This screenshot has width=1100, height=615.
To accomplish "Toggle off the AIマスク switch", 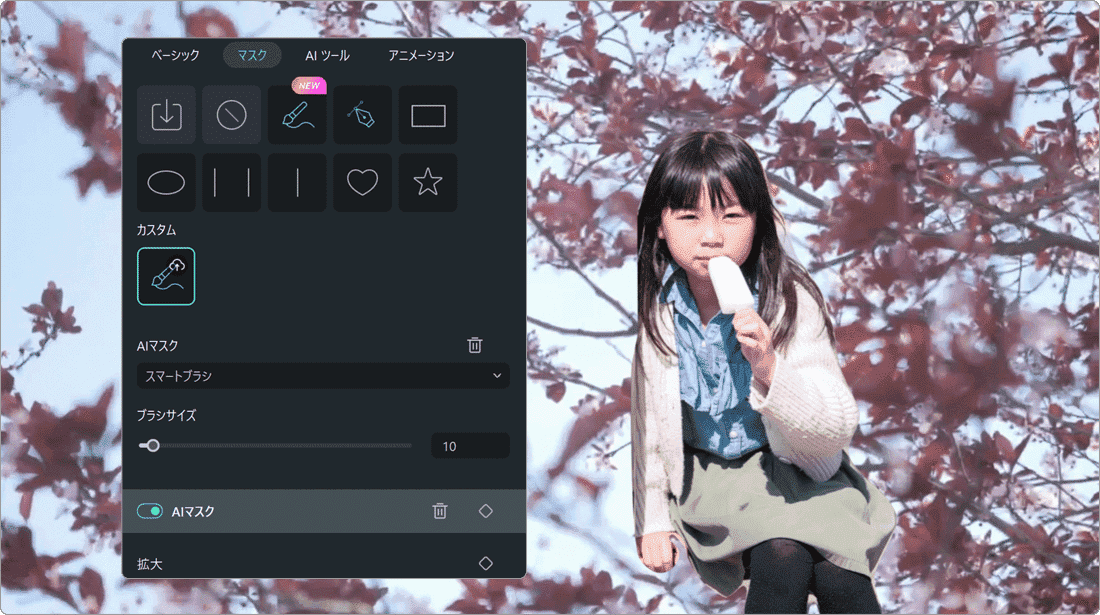I will click(150, 511).
